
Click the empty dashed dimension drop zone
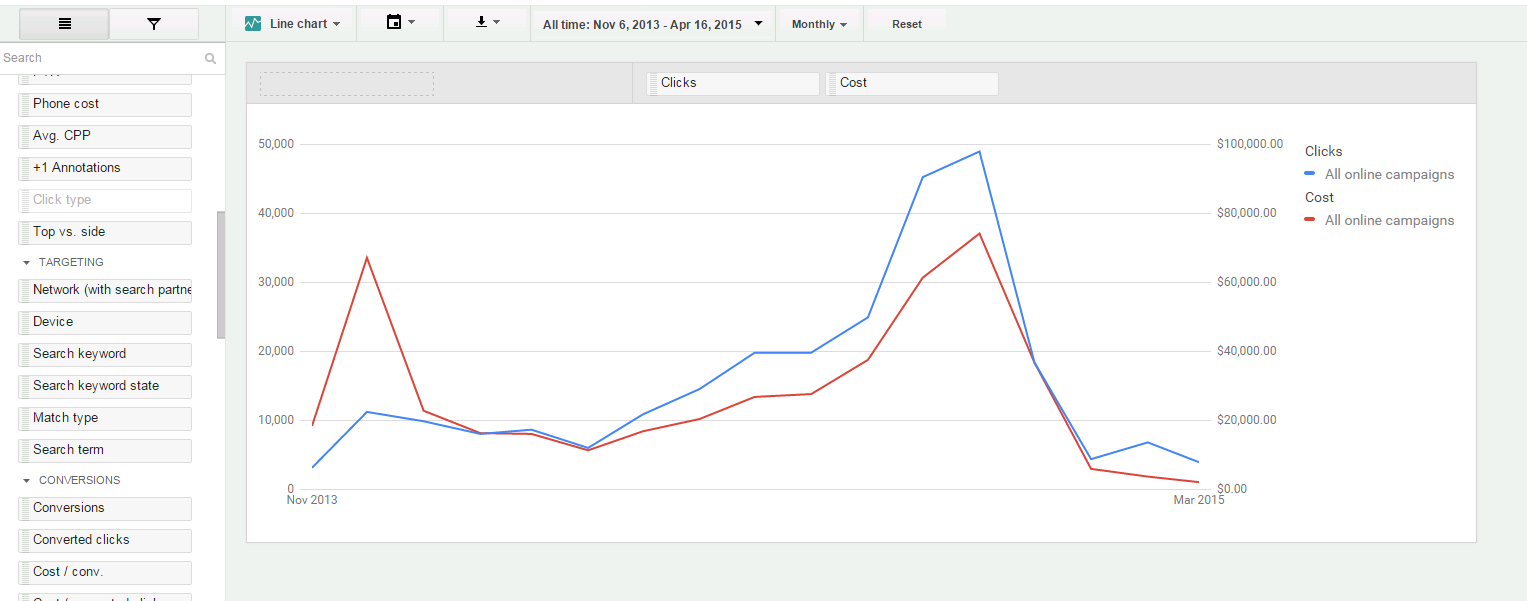(347, 84)
